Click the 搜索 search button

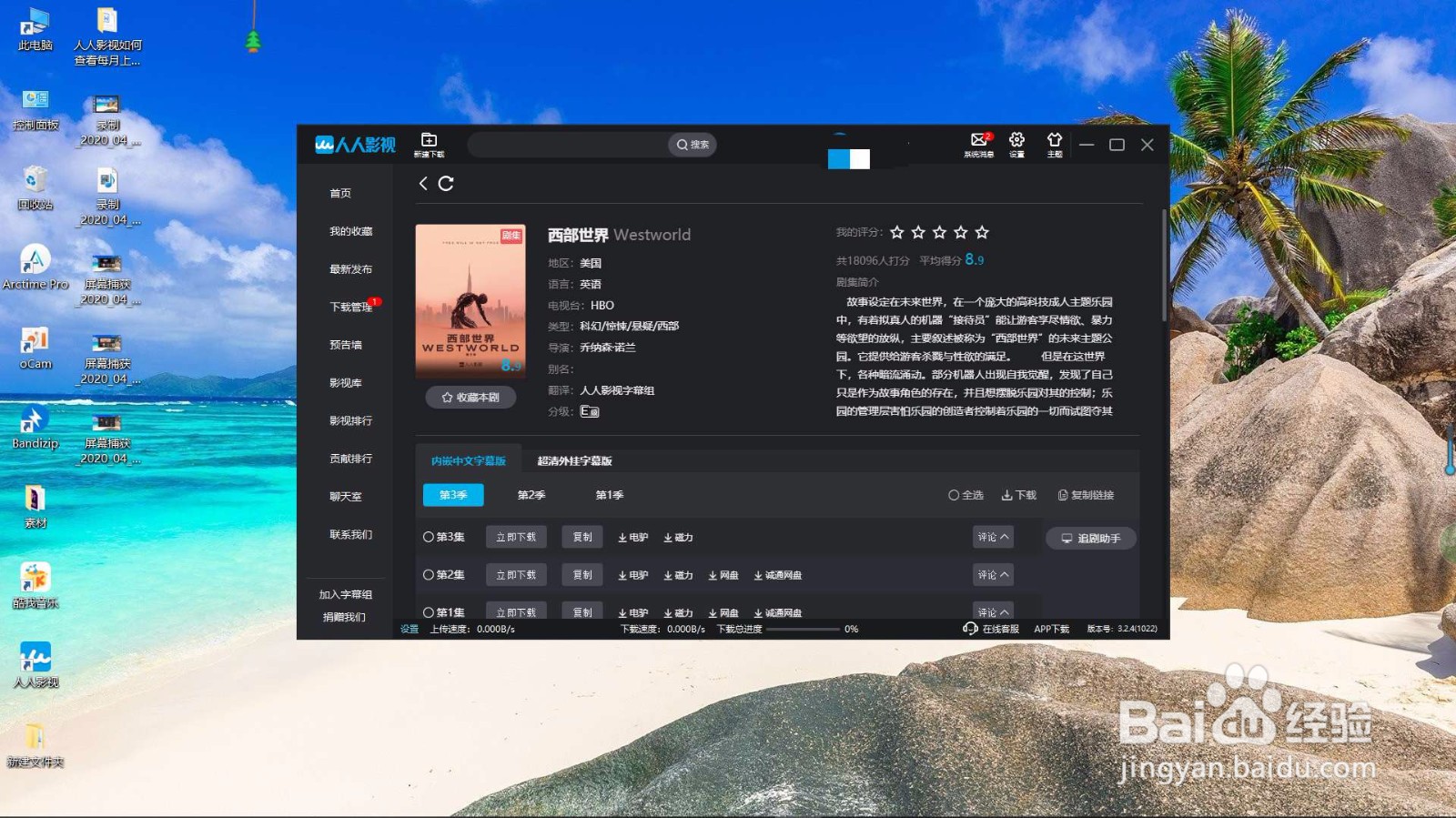(693, 145)
